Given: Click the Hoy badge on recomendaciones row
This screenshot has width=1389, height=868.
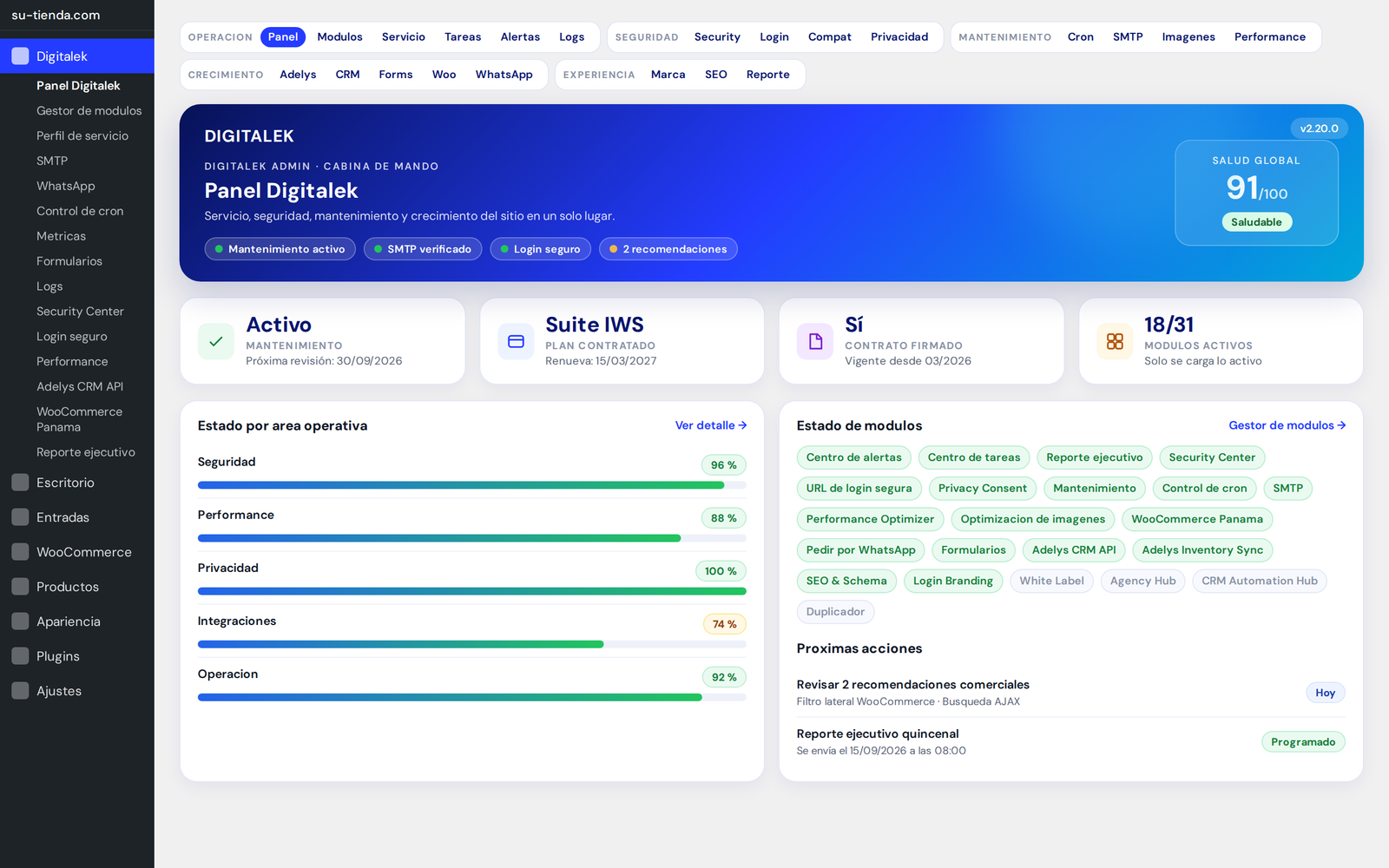Looking at the screenshot, I should 1325,693.
